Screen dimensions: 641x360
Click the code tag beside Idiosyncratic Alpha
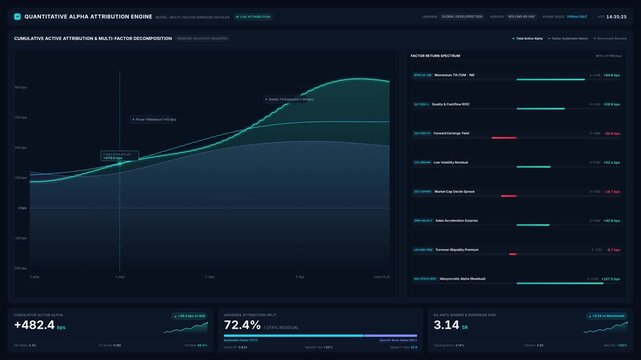(425, 279)
